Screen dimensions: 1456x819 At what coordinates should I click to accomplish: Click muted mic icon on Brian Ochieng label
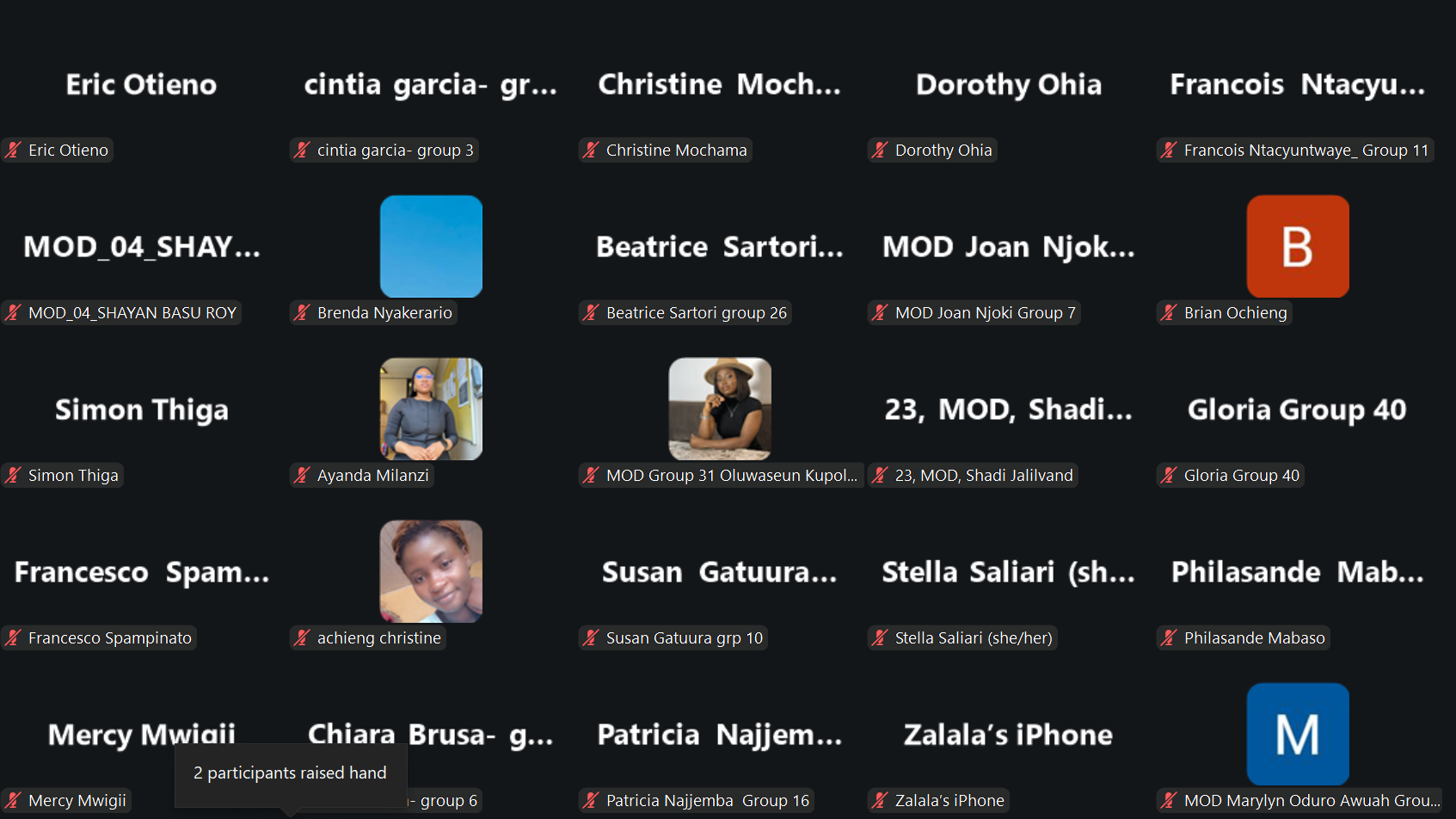1169,312
